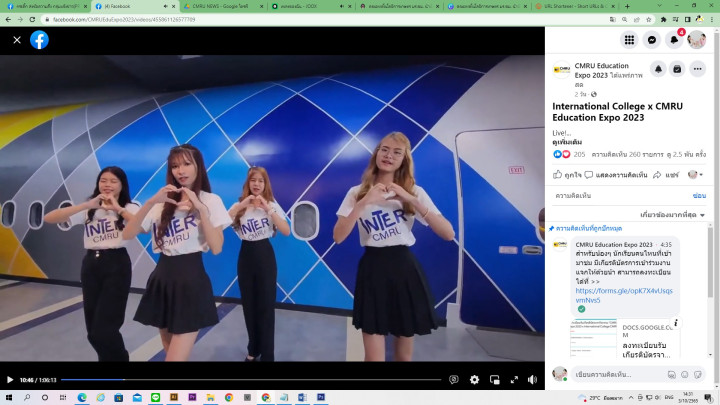
Task: Toggle the video comments overlay icon
Action: (454, 379)
